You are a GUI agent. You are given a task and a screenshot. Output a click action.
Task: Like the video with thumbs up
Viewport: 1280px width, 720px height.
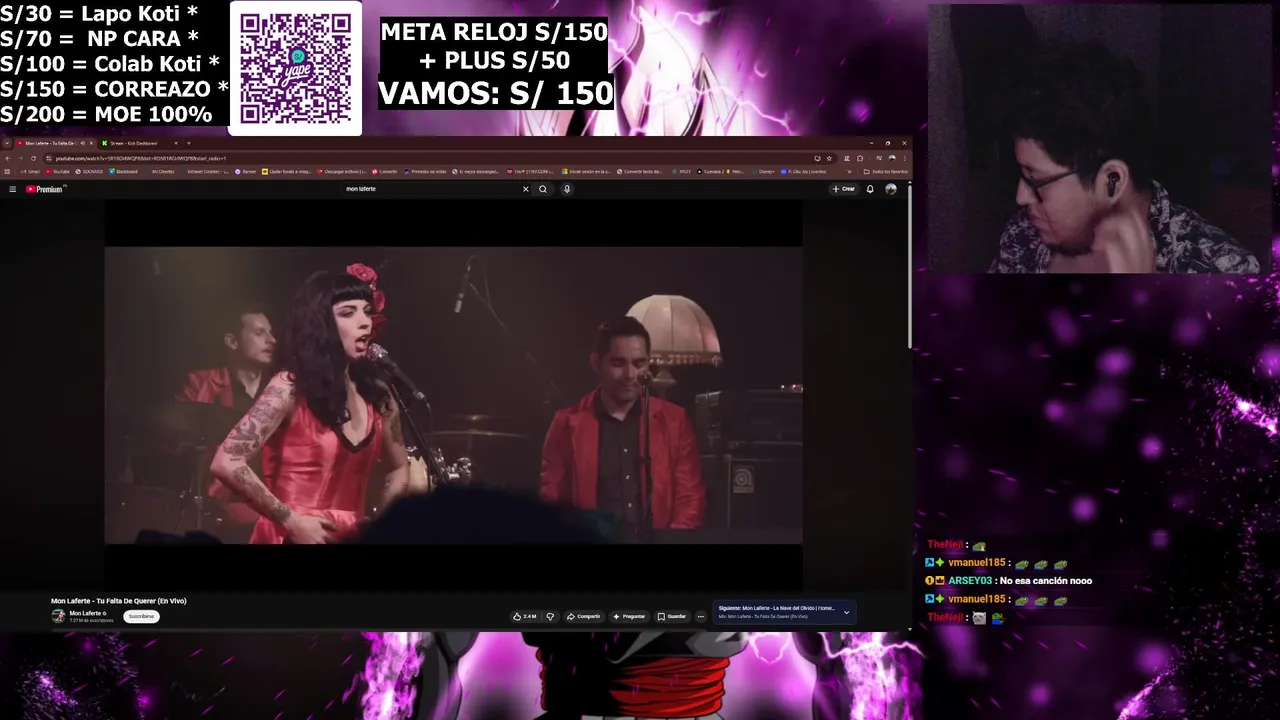(x=524, y=616)
